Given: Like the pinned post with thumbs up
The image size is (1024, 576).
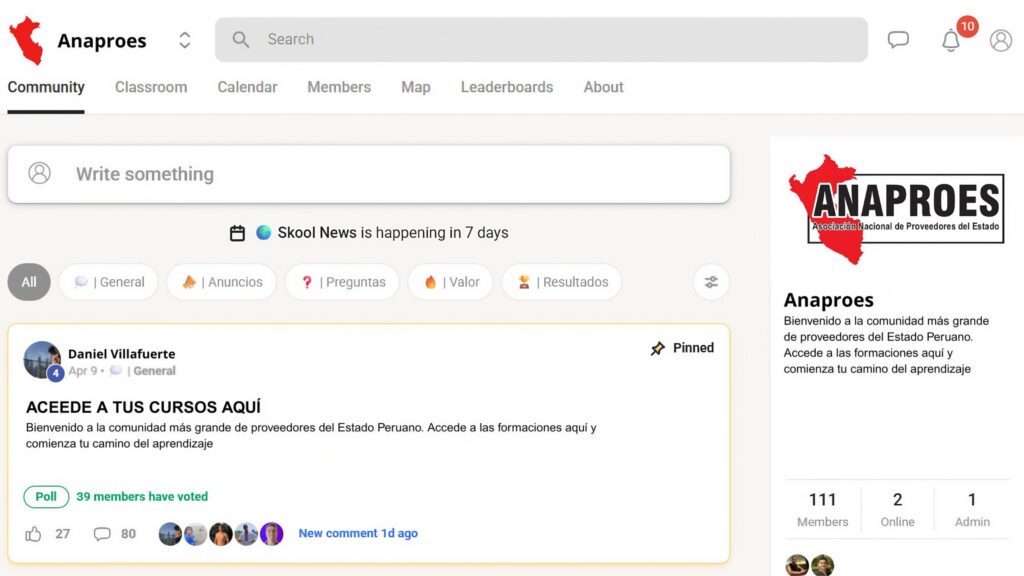Looking at the screenshot, I should pyautogui.click(x=33, y=534).
